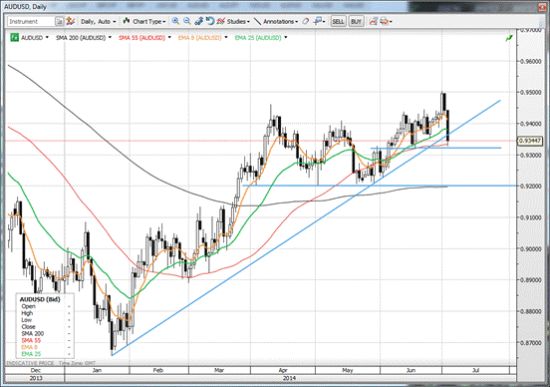This screenshot has height=387, width=550.
Task: Click the Instrument search field
Action: 31,21
